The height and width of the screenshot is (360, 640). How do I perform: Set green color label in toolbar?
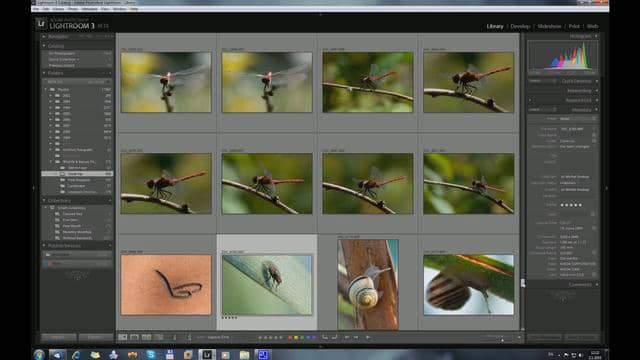[302, 338]
